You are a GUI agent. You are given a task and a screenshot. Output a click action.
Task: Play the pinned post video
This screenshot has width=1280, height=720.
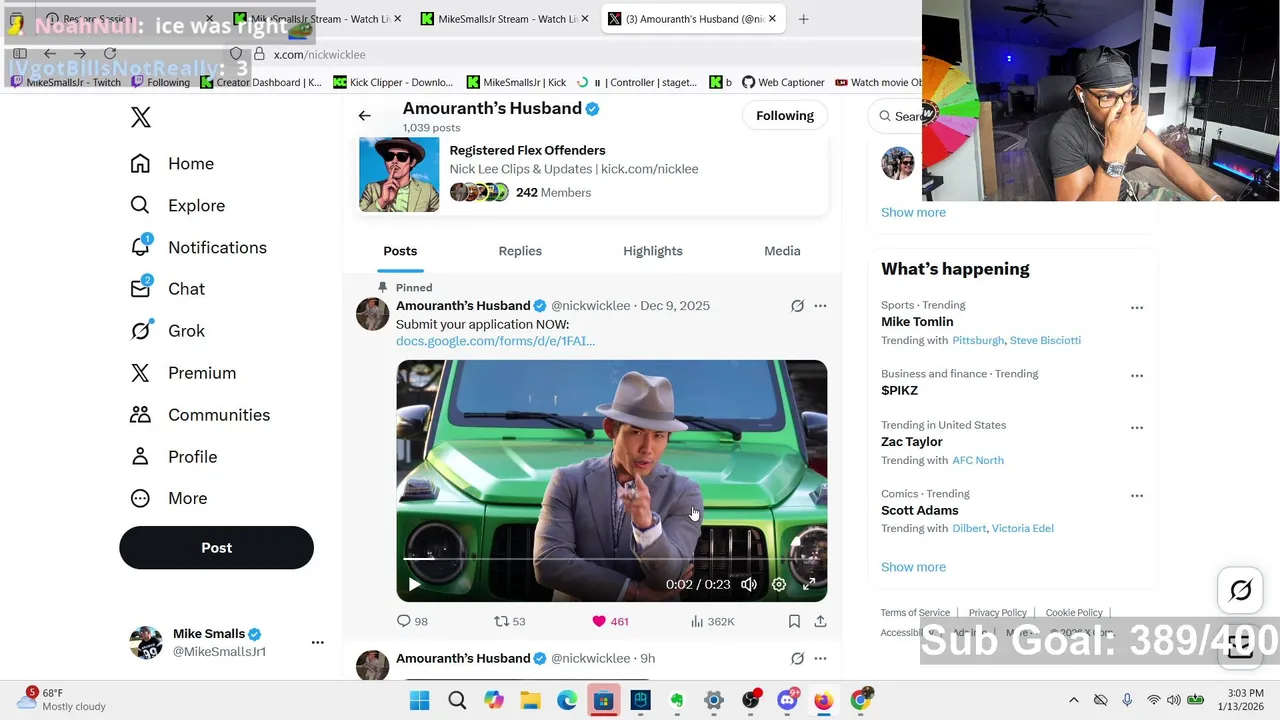pos(414,584)
